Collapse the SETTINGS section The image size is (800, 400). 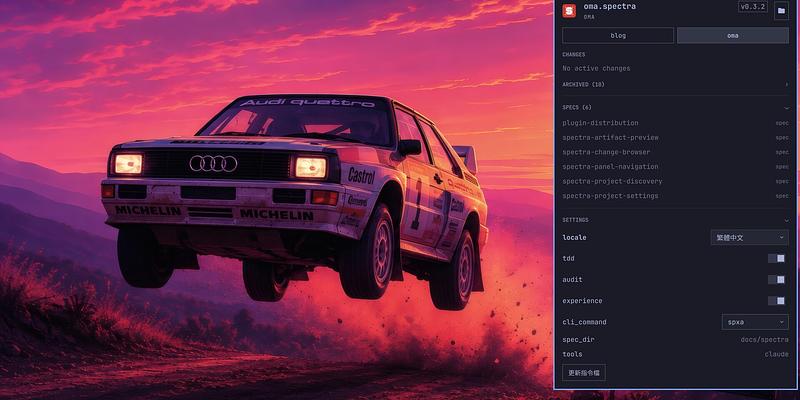[x=676, y=220]
